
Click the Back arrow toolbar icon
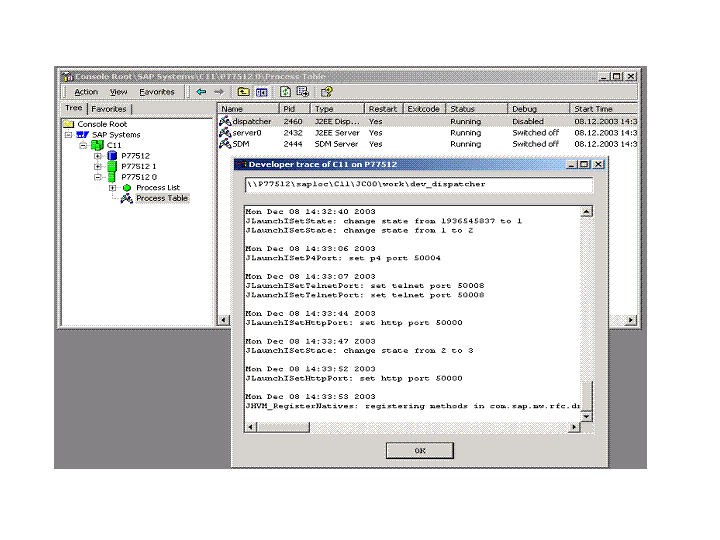[201, 92]
